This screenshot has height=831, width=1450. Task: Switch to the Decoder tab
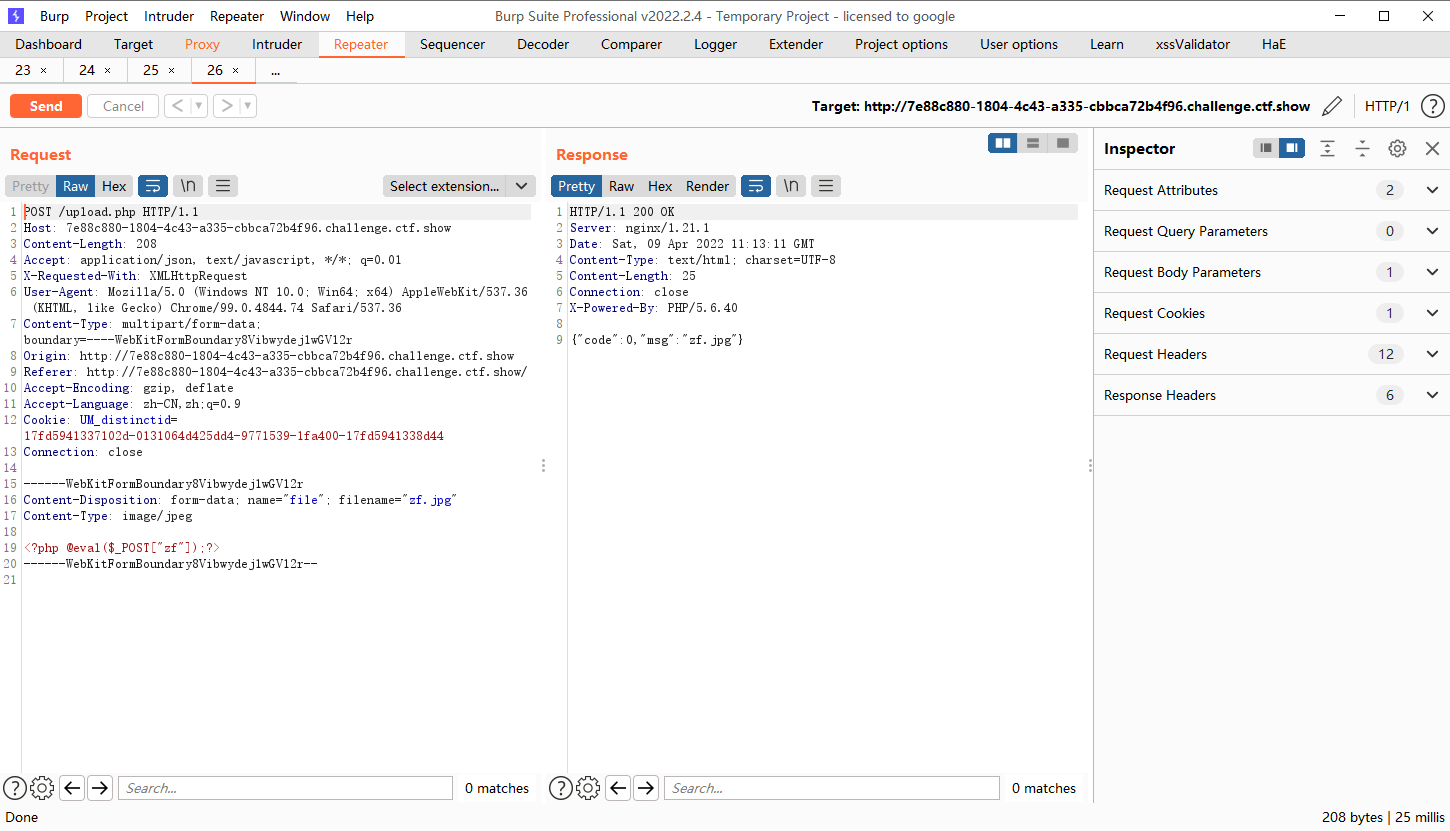543,44
